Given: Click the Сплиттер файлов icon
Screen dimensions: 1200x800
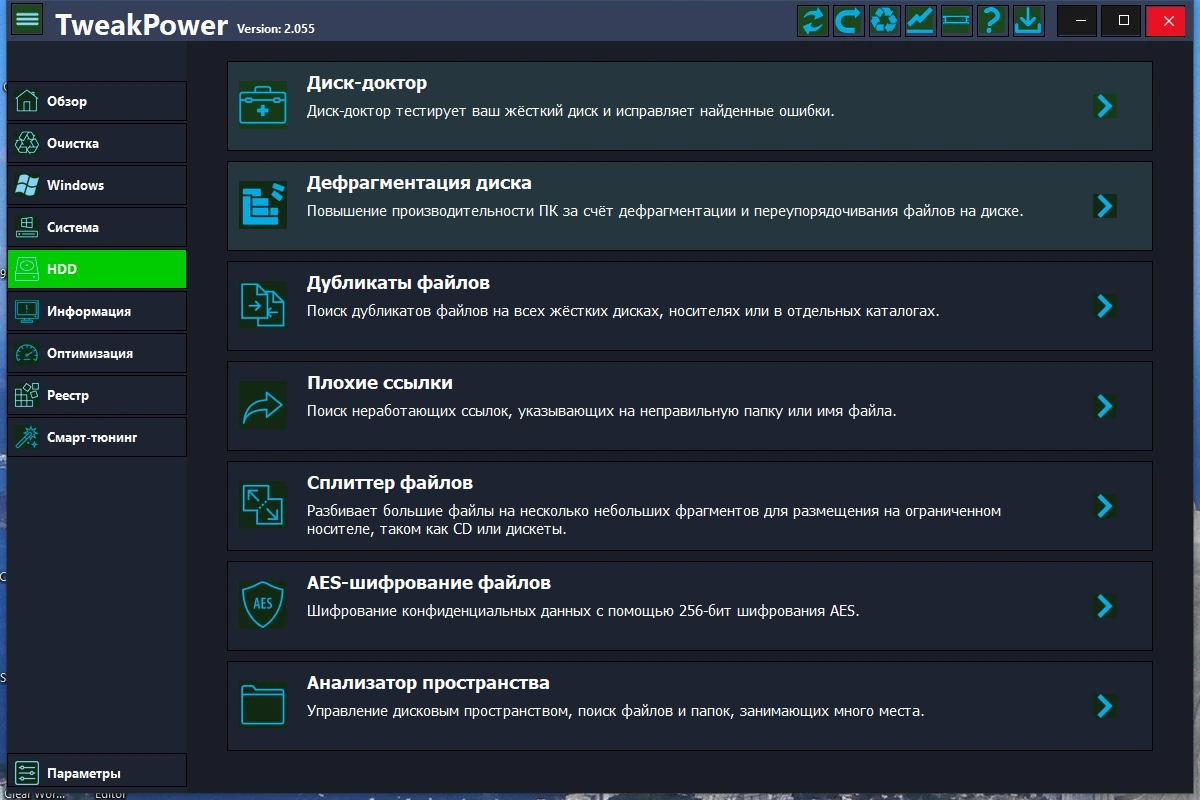Looking at the screenshot, I should point(263,505).
